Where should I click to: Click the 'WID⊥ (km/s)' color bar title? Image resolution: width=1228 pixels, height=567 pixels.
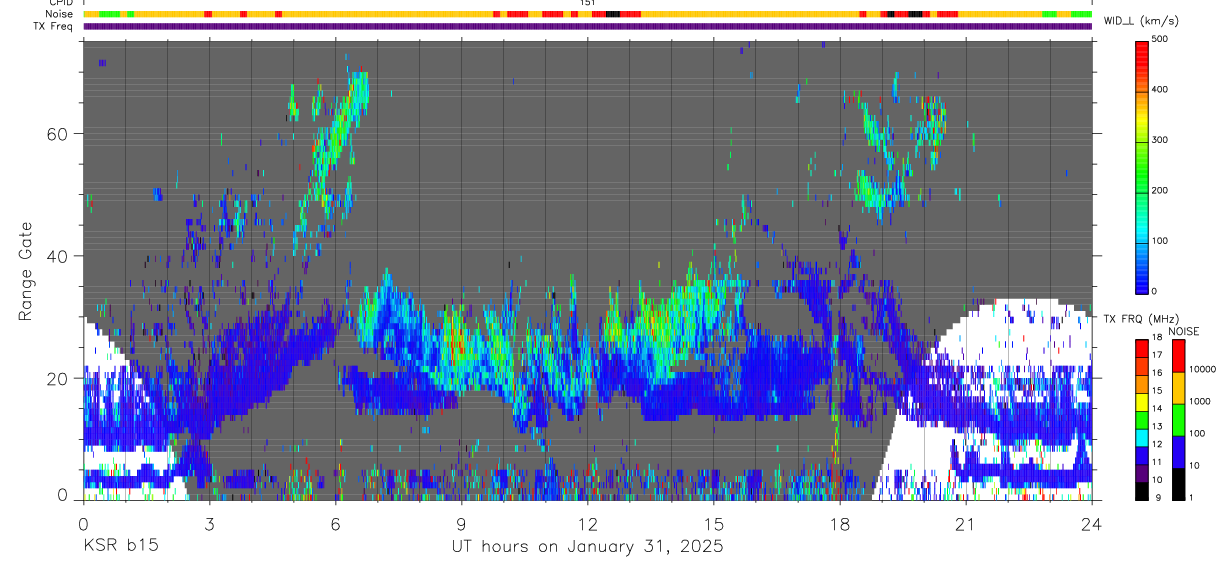tap(1140, 21)
